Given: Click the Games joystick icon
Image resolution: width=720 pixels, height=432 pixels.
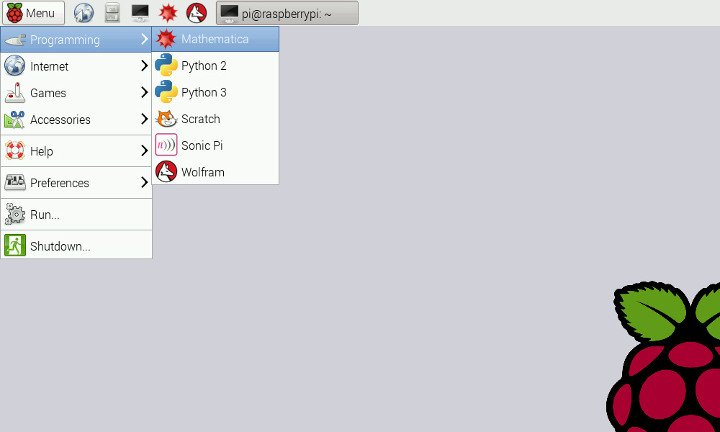Looking at the screenshot, I should click(15, 93).
